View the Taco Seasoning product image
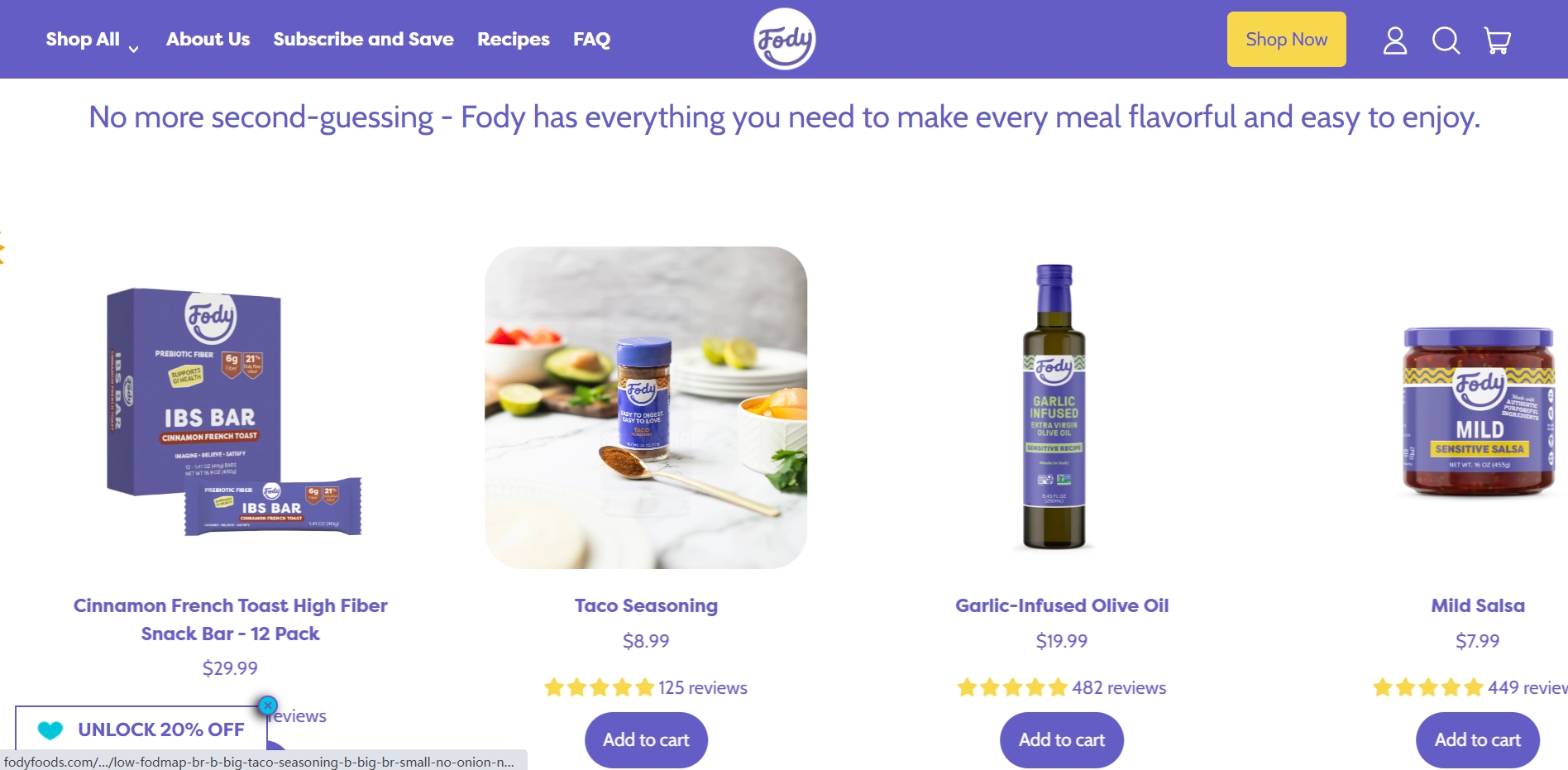 (x=646, y=407)
